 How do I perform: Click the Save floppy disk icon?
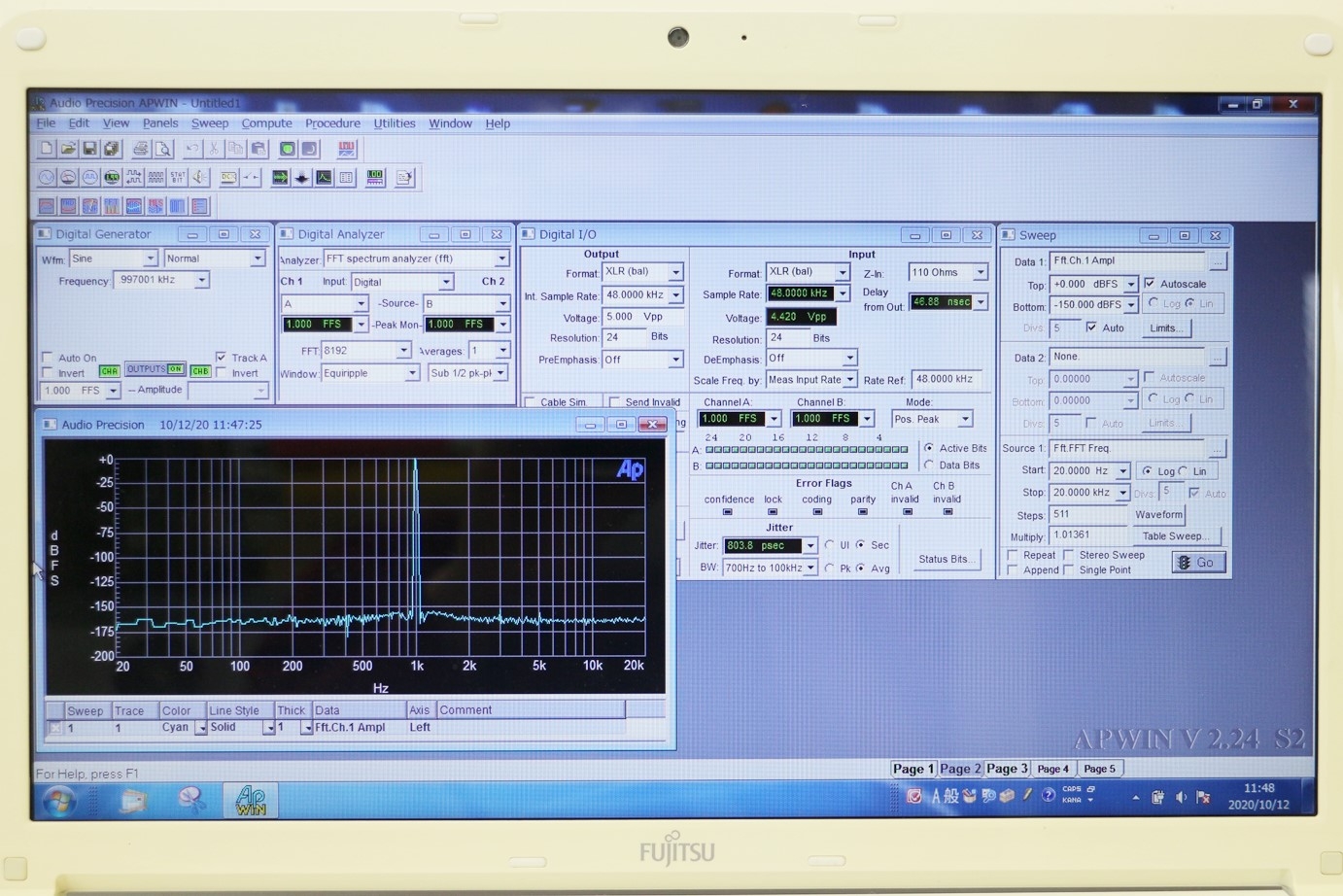pyautogui.click(x=89, y=149)
